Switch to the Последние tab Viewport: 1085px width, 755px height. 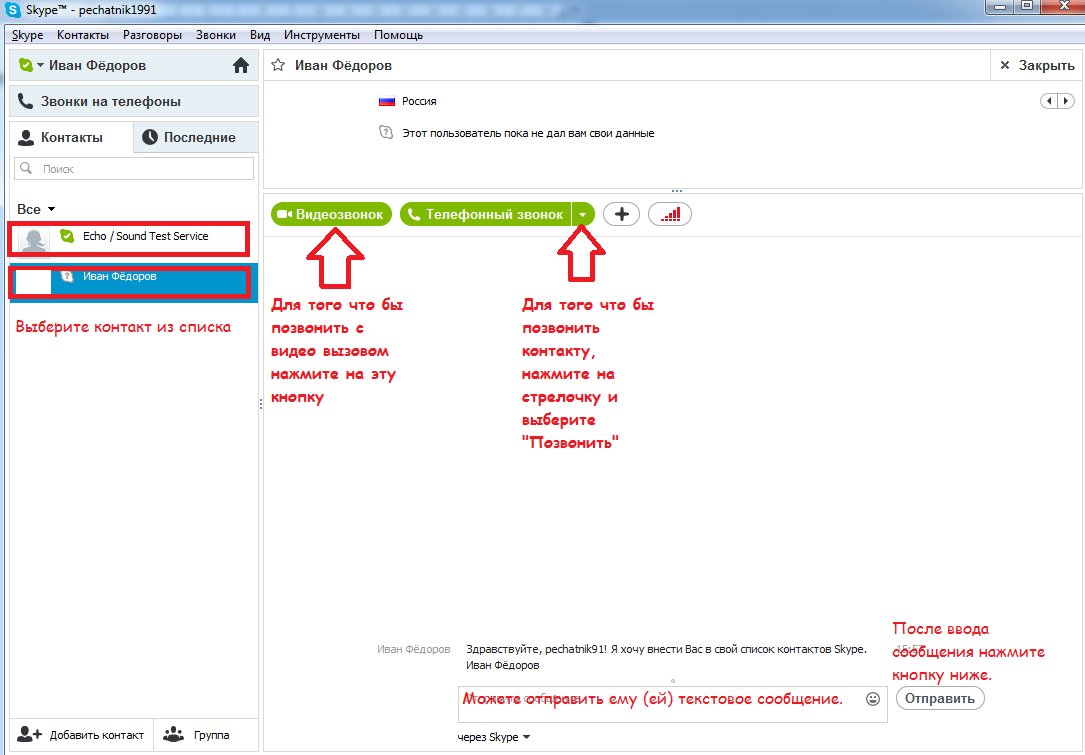(196, 137)
